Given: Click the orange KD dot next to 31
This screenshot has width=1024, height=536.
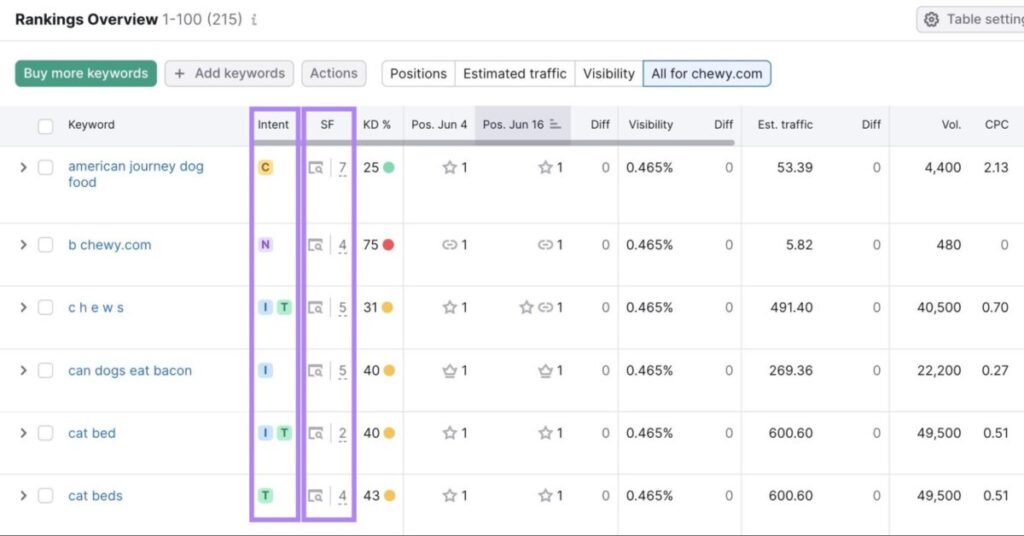Looking at the screenshot, I should pos(387,307).
